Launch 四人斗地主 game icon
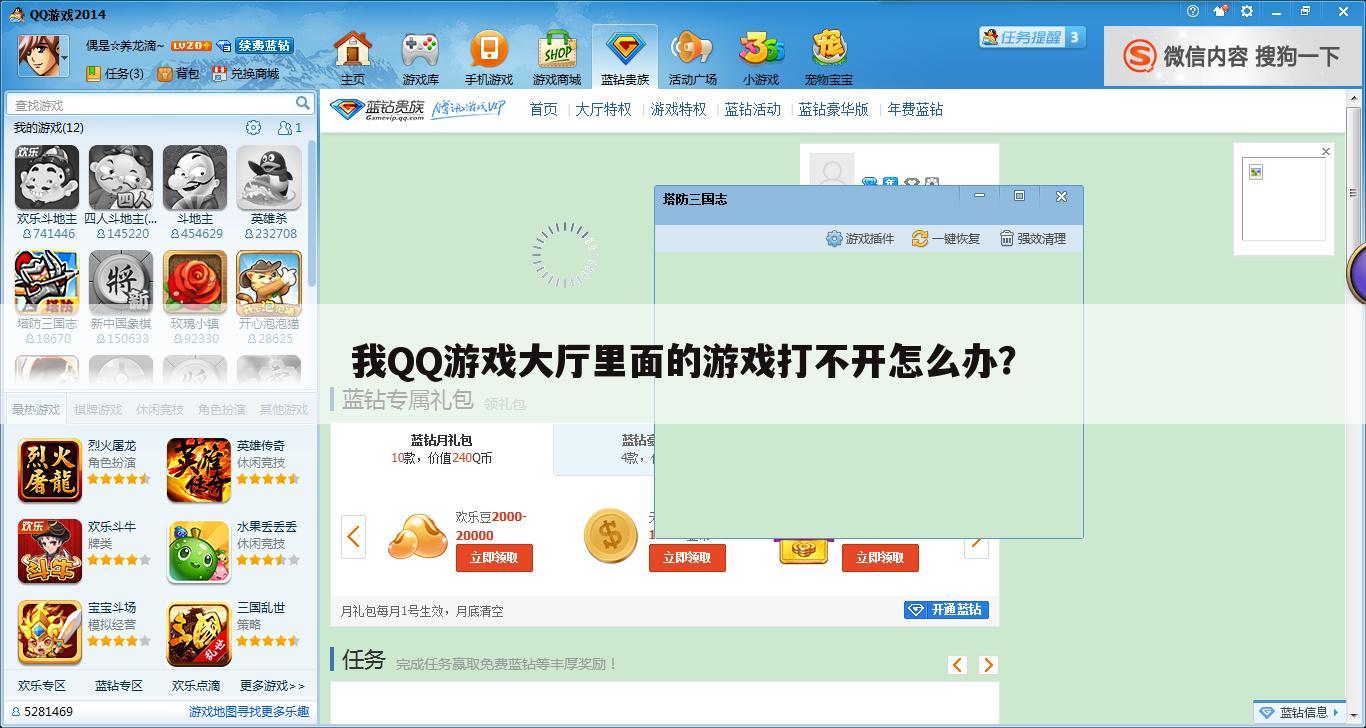Viewport: 1366px width, 728px height. click(x=121, y=178)
